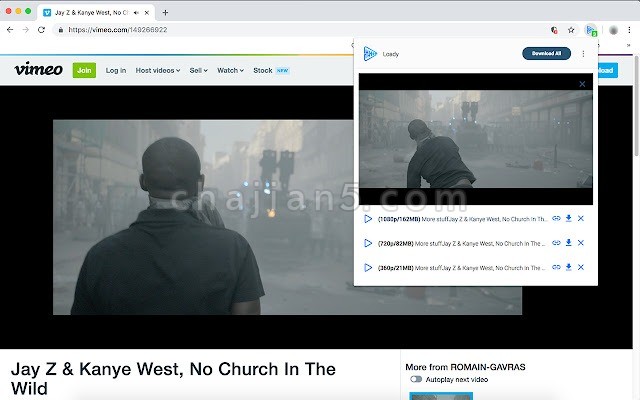Remove the 1080p/162MB entry from list
The width and height of the screenshot is (640, 400).
[x=581, y=218]
